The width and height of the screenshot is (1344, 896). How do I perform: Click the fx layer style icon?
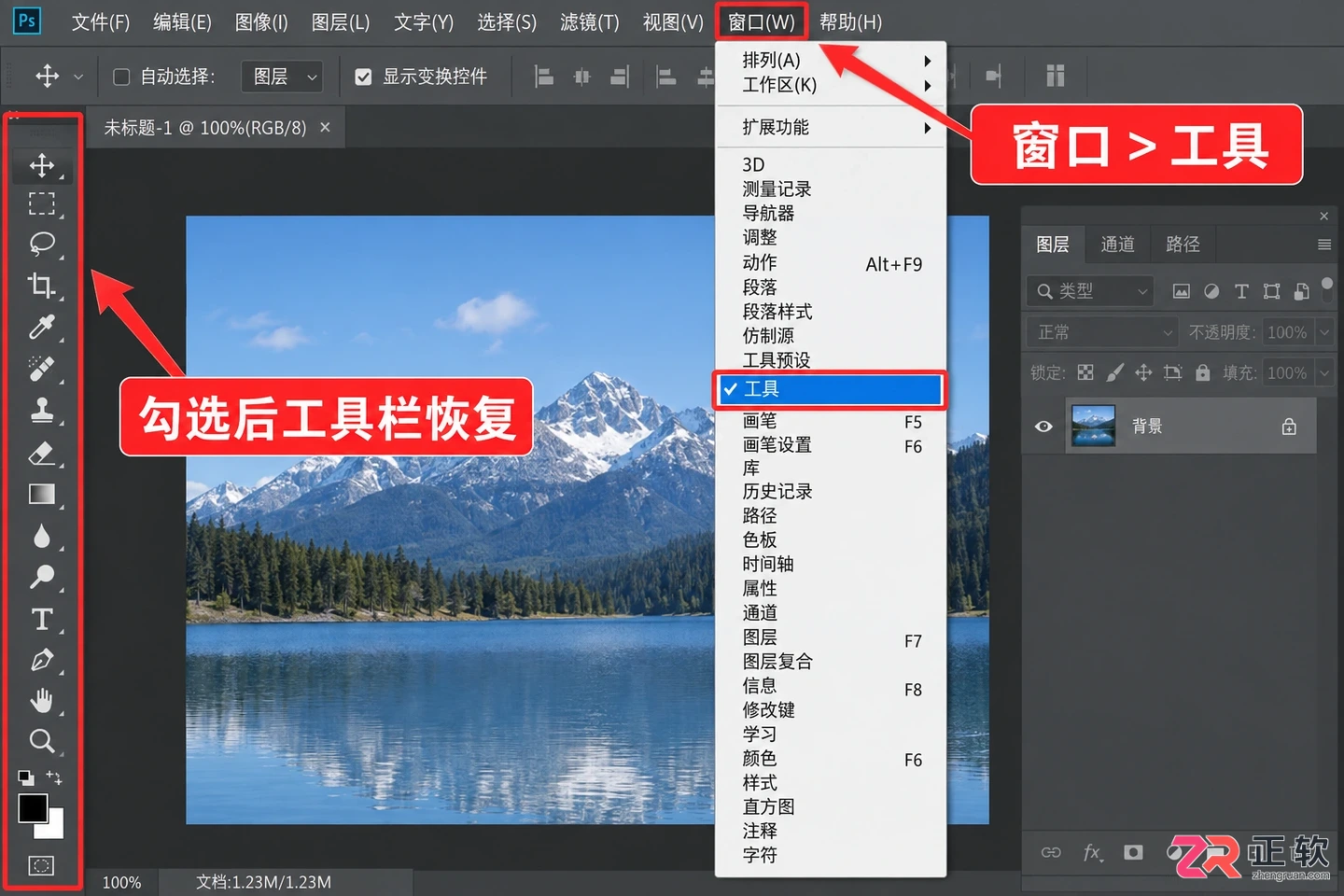pos(1092,852)
